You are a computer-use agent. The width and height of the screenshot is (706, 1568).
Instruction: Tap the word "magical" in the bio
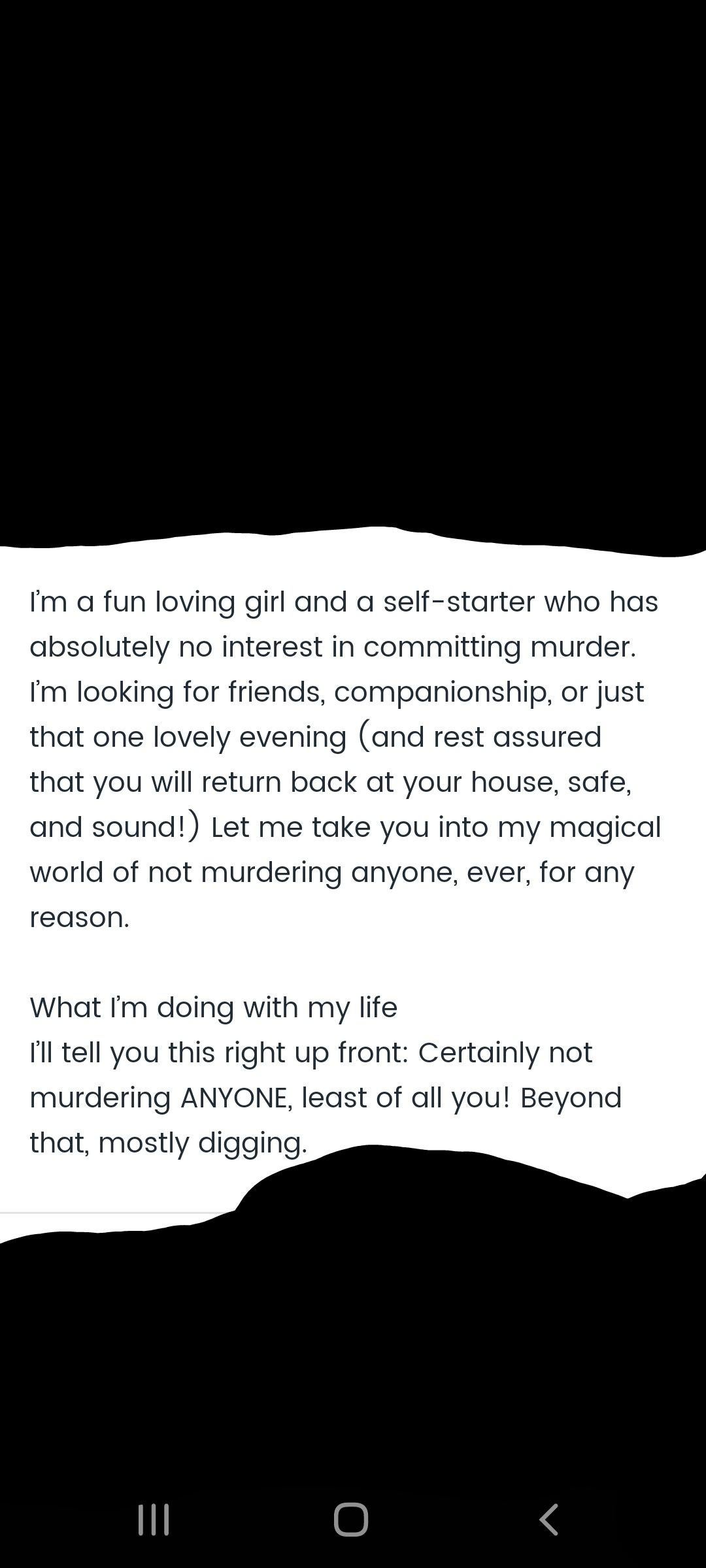coord(605,828)
